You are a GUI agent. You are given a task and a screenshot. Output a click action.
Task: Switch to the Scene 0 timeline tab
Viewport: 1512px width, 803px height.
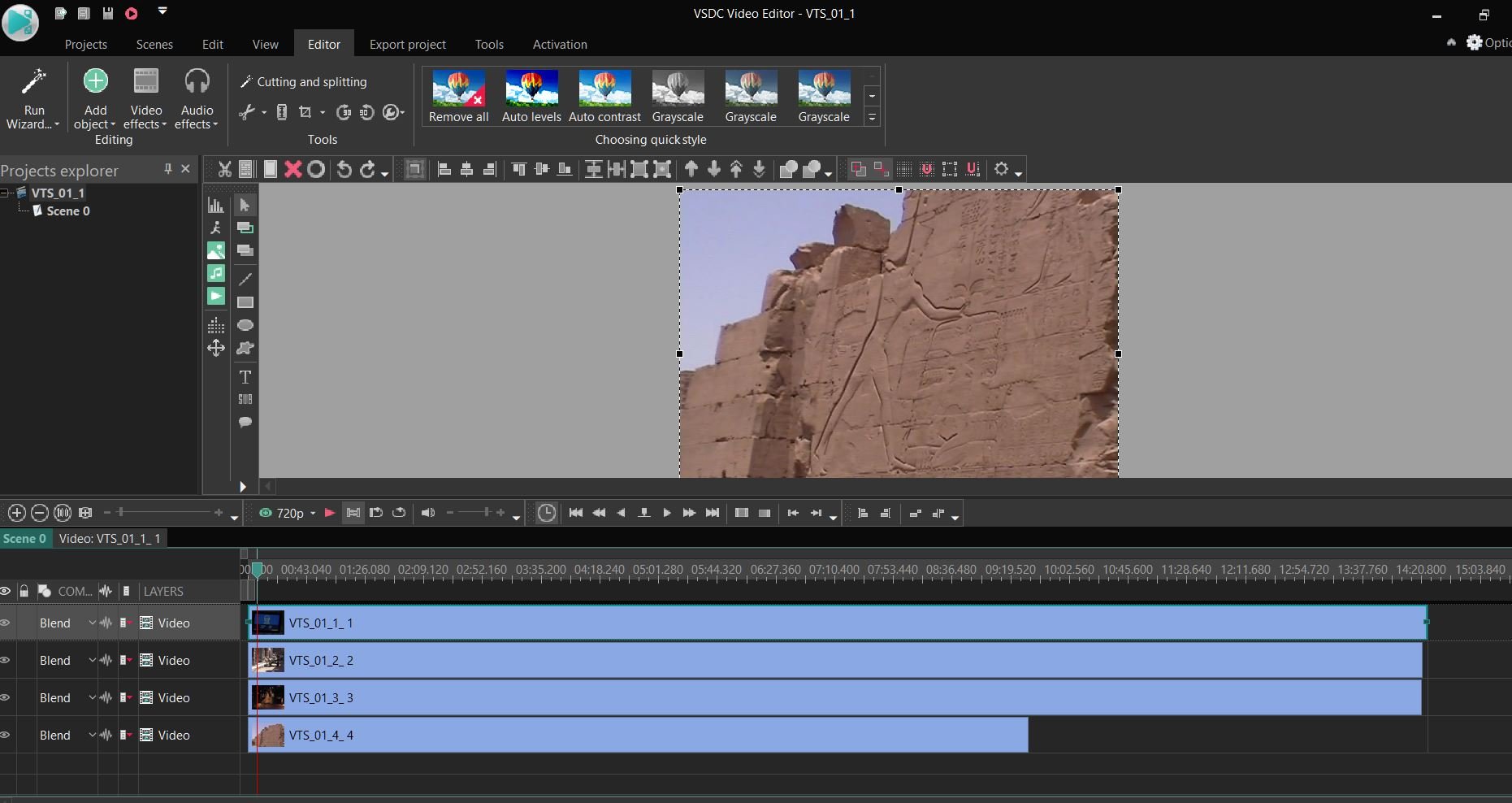[x=25, y=538]
